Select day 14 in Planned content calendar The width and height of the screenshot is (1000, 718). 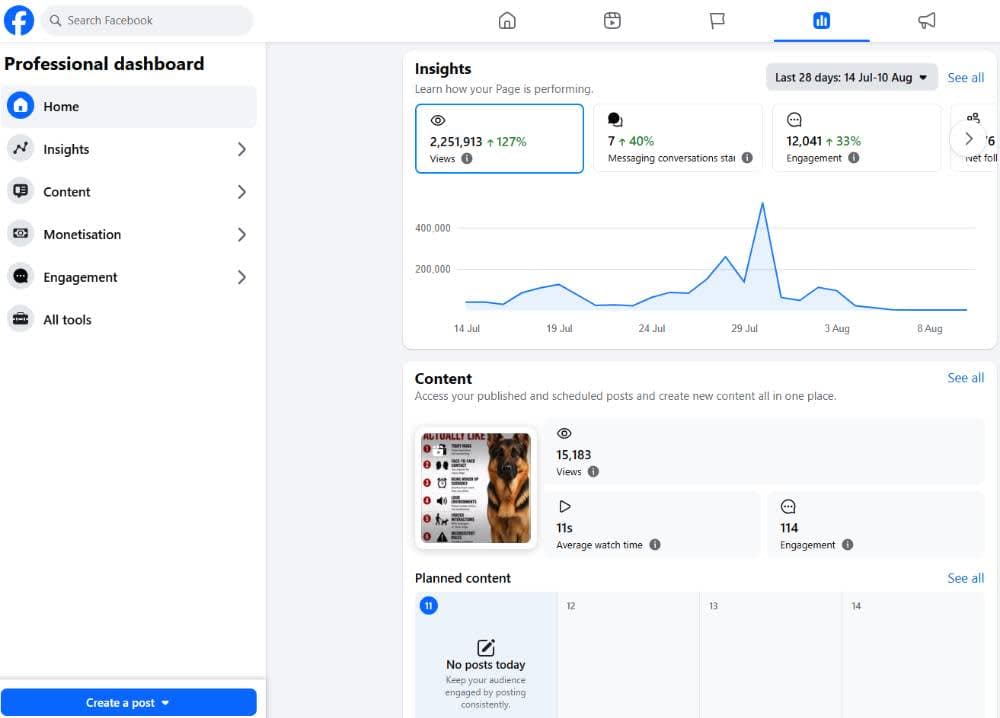pyautogui.click(x=913, y=655)
